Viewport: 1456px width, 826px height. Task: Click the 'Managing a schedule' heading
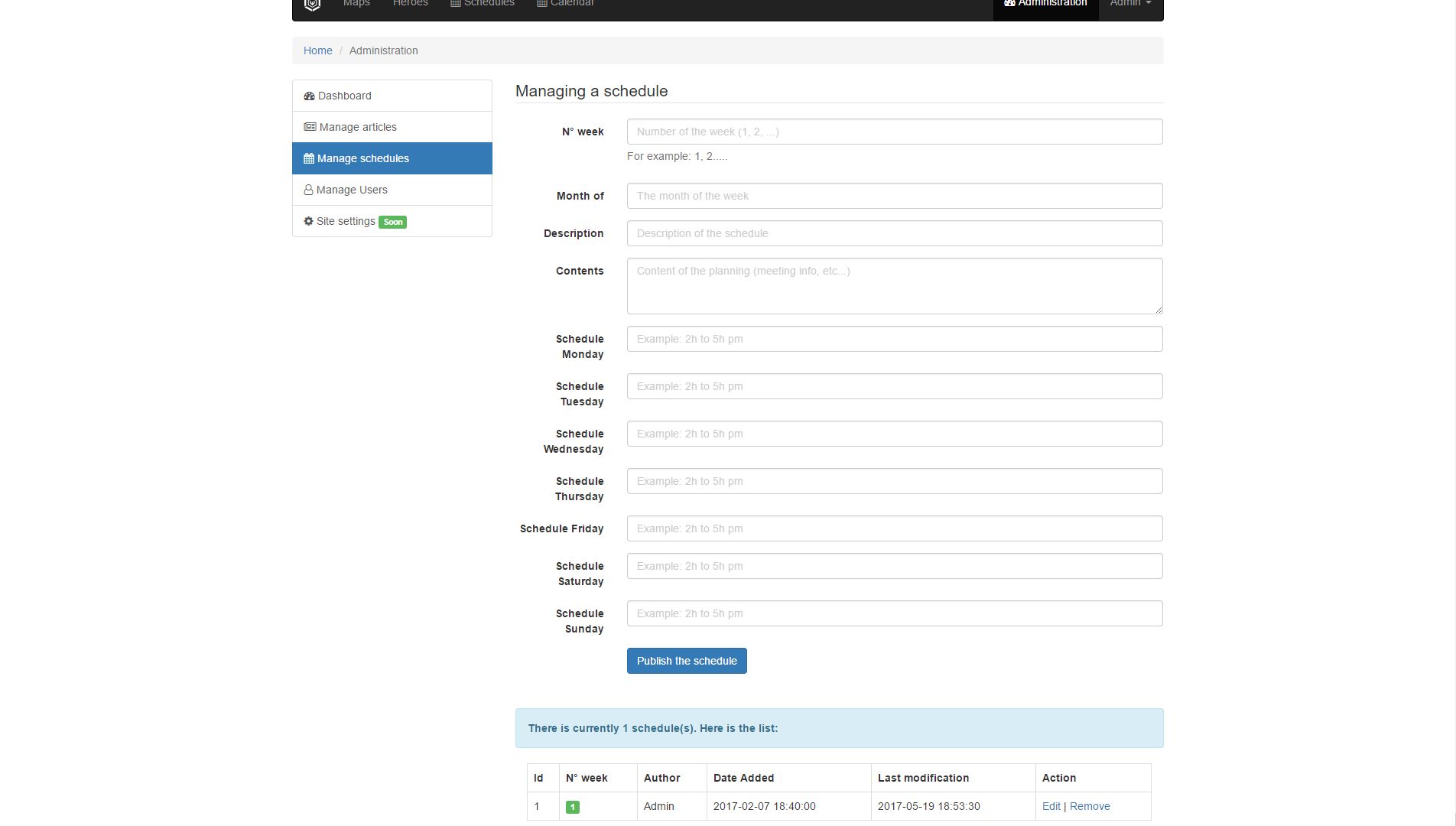pyautogui.click(x=591, y=91)
